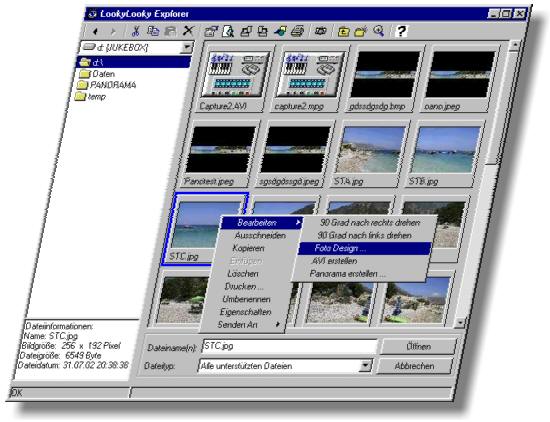This screenshot has height=422, width=550.
Task: Close the LookyLooky Explorer window
Action: click(x=519, y=14)
